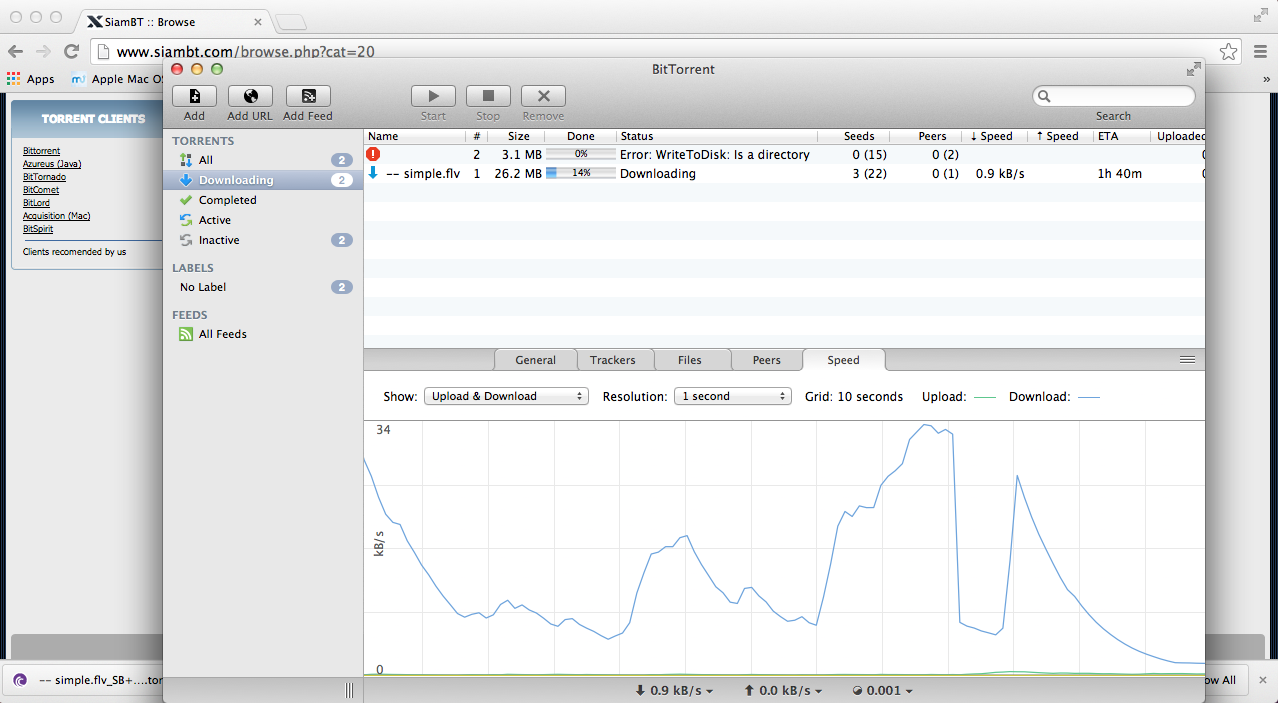Image resolution: width=1278 pixels, height=703 pixels.
Task: Sort torrents by the Down Speed column header
Action: (992, 136)
